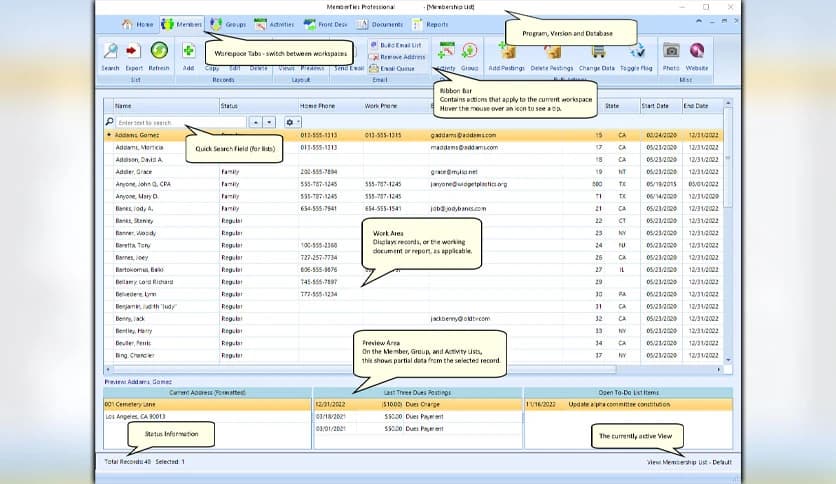Click the Export ribbon icon
836x484 pixels.
pos(133,51)
